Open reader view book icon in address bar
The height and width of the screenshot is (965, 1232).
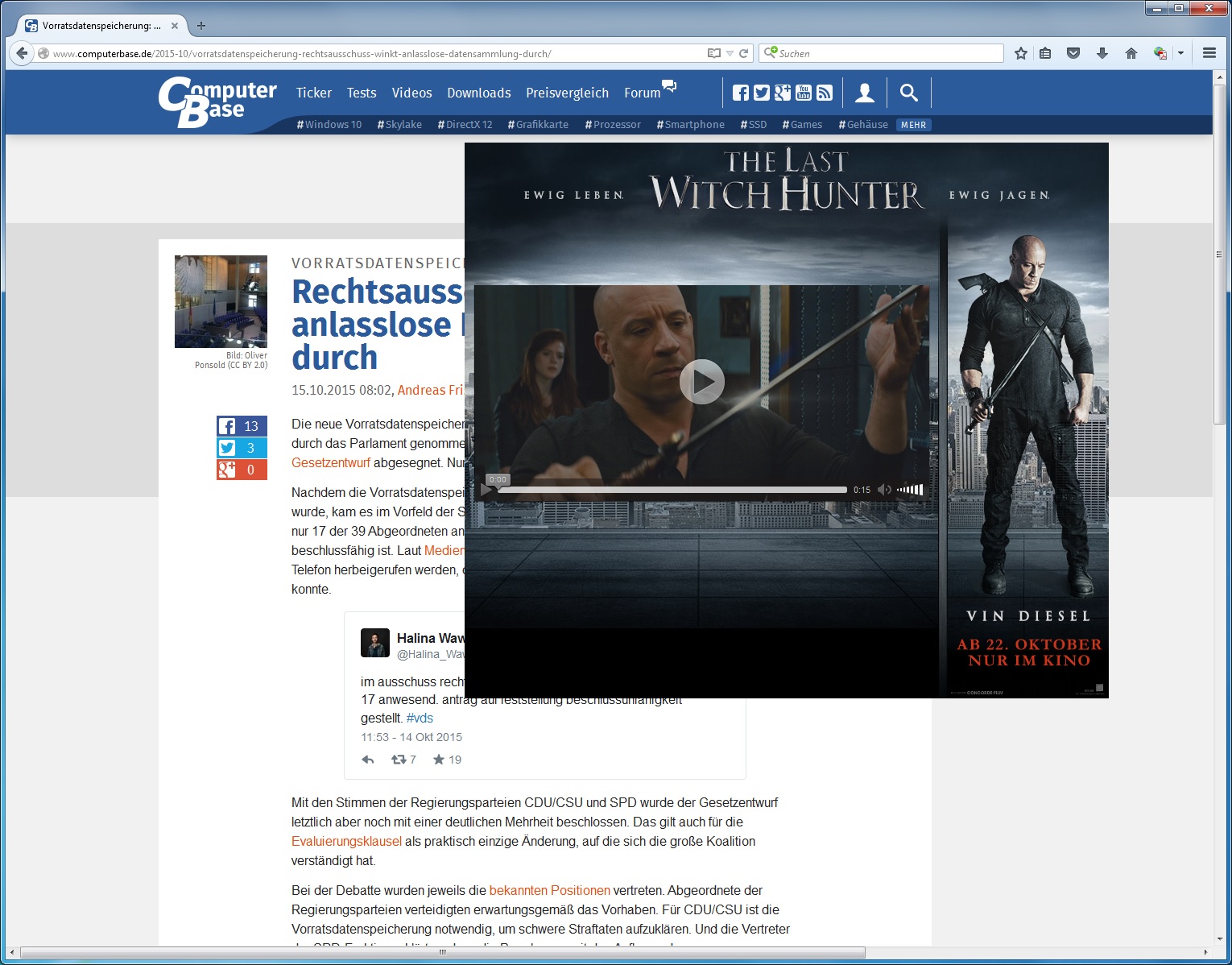click(x=713, y=53)
